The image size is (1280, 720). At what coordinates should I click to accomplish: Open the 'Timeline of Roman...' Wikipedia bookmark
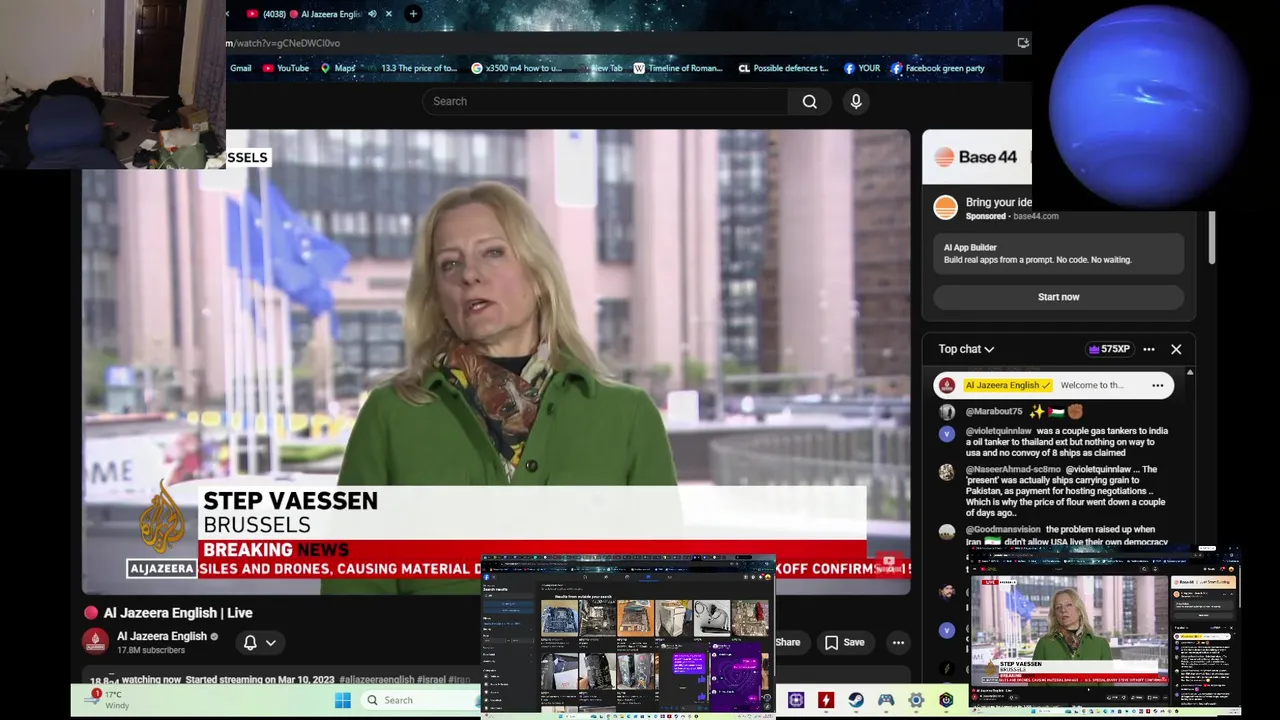tap(678, 68)
